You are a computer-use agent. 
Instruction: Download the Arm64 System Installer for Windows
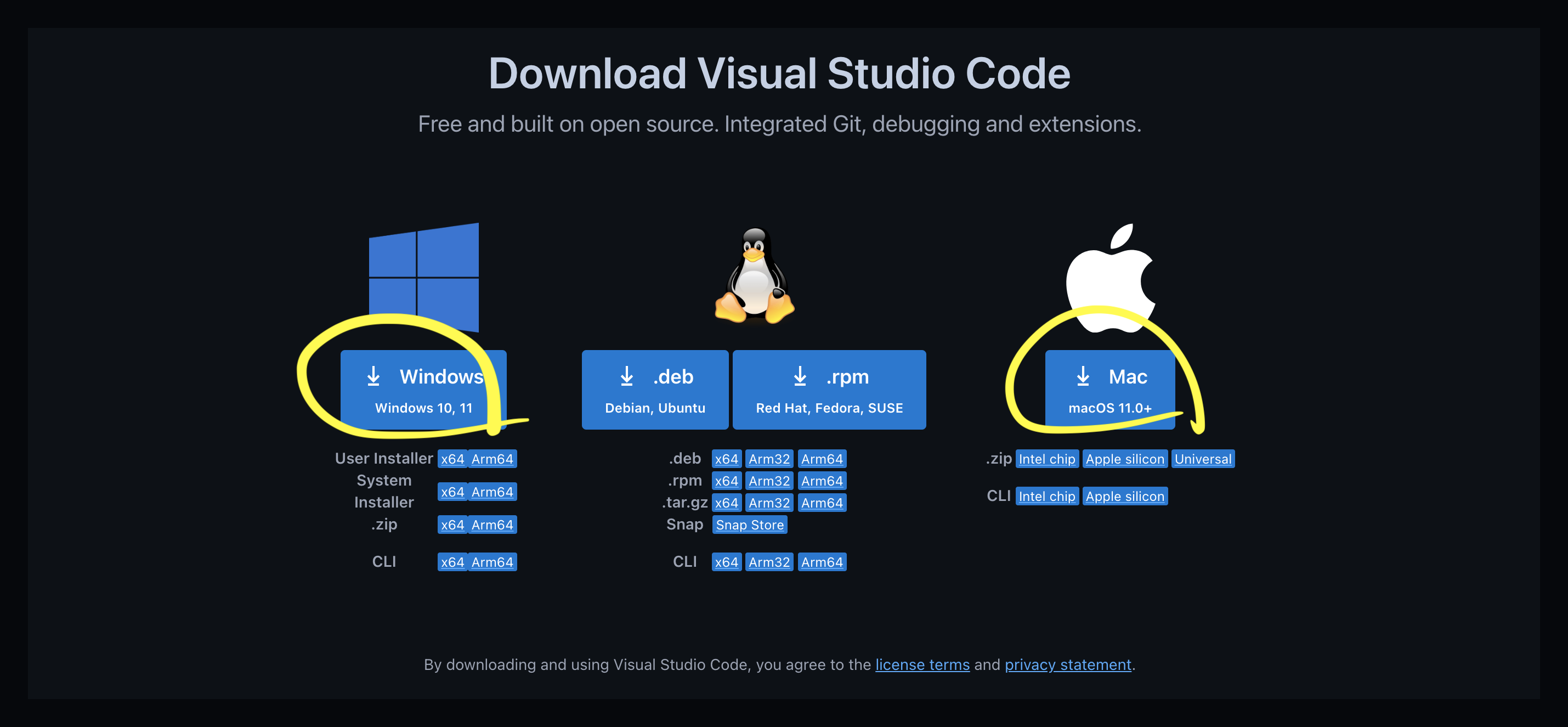[x=493, y=492]
